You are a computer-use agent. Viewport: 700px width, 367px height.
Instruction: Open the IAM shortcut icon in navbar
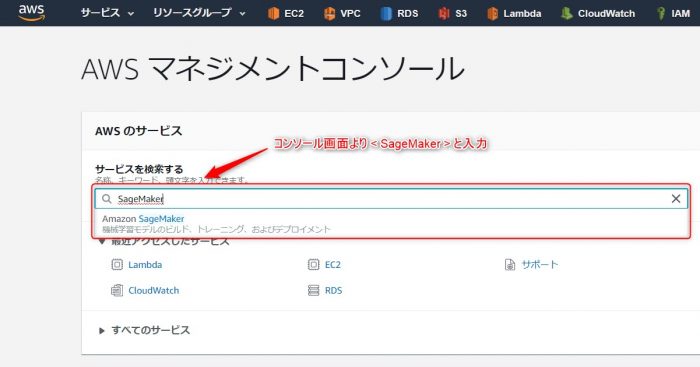click(661, 14)
